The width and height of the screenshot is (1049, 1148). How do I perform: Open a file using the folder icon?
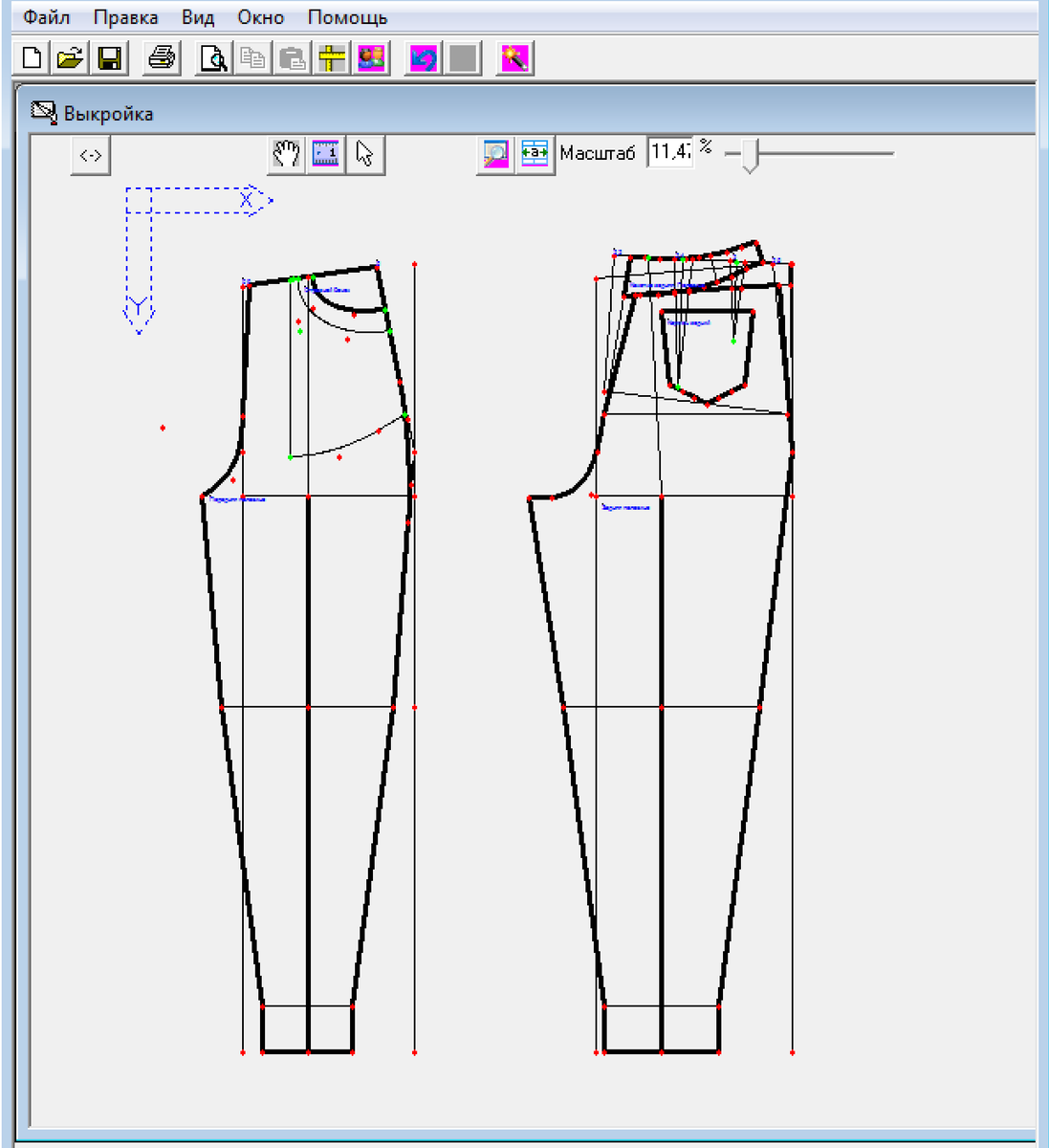[71, 58]
